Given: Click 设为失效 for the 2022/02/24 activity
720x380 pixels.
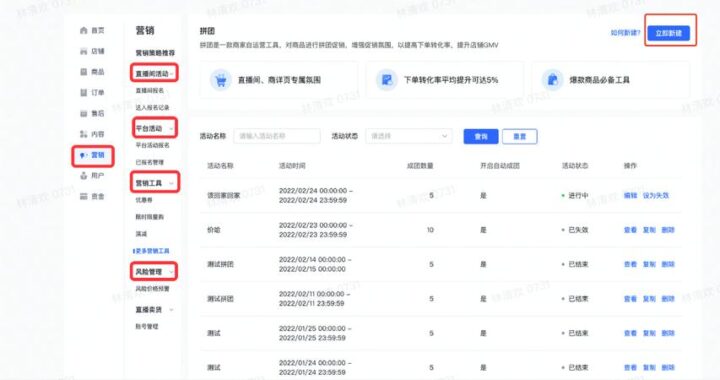Looking at the screenshot, I should (x=656, y=196).
